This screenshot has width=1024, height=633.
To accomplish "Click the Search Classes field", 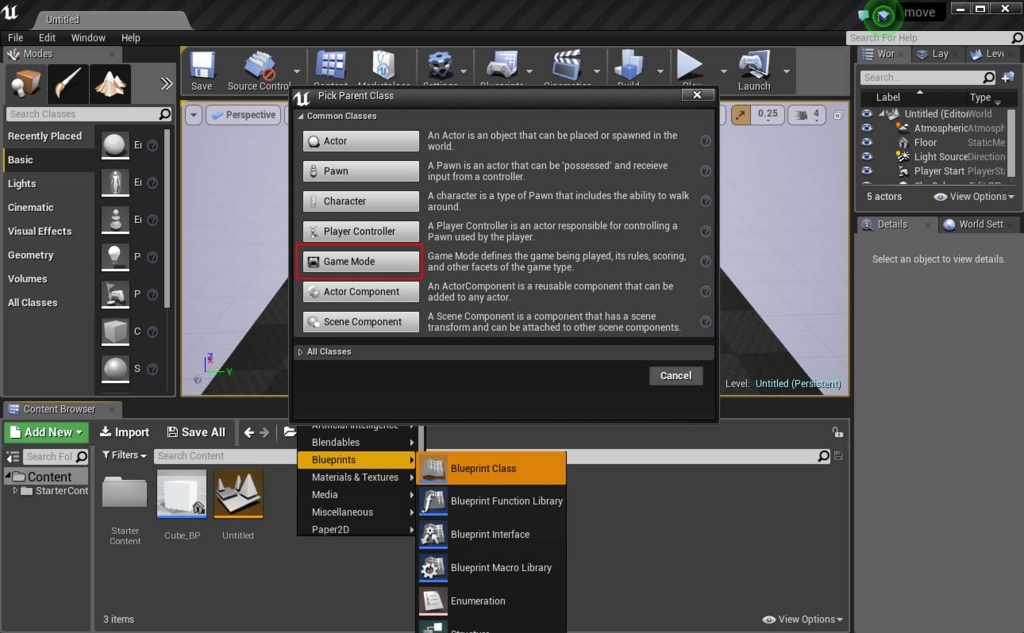I will point(89,114).
